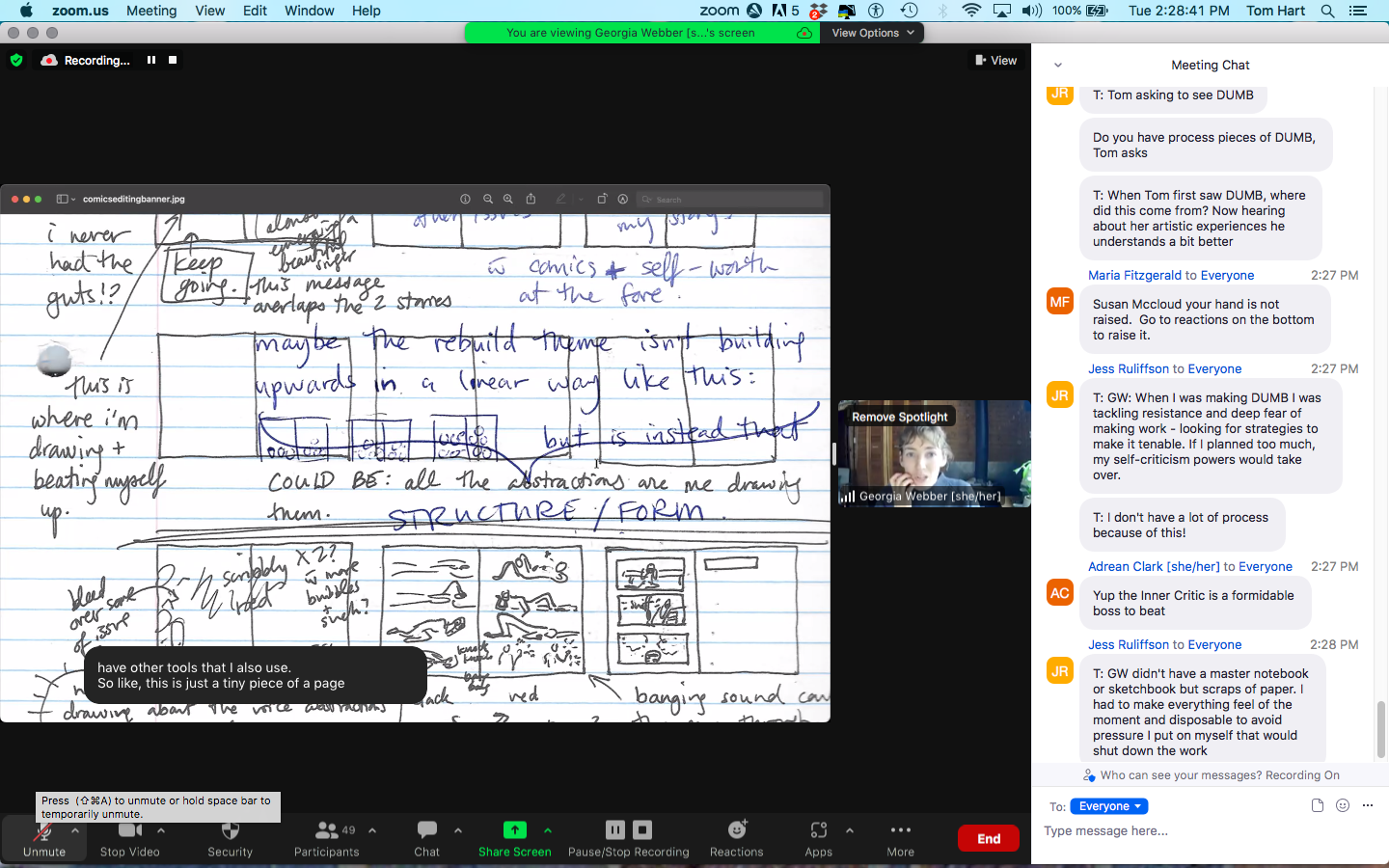Click the AC avatar in chat
1389x868 pixels.
(x=1060, y=592)
